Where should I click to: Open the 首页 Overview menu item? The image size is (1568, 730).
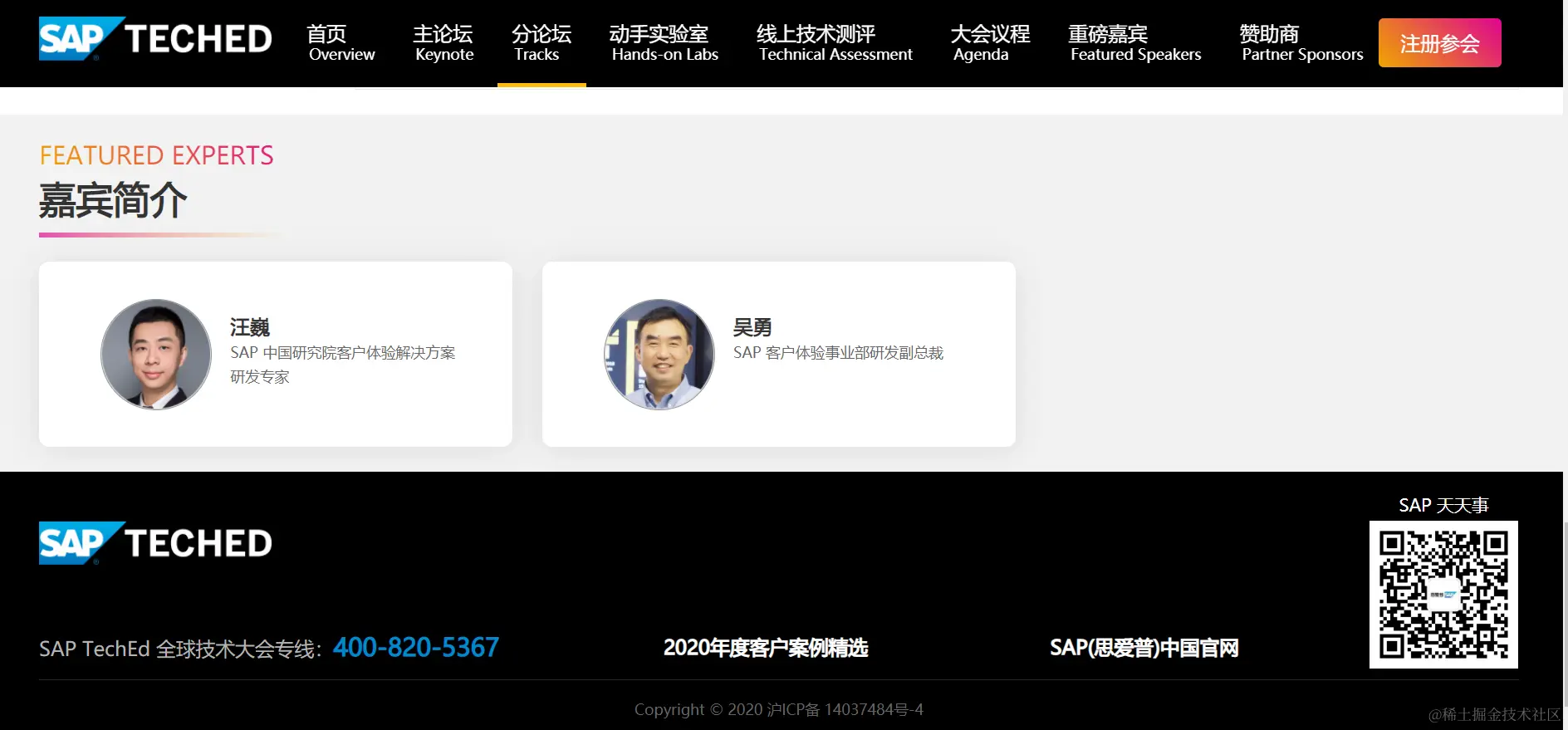pyautogui.click(x=341, y=43)
